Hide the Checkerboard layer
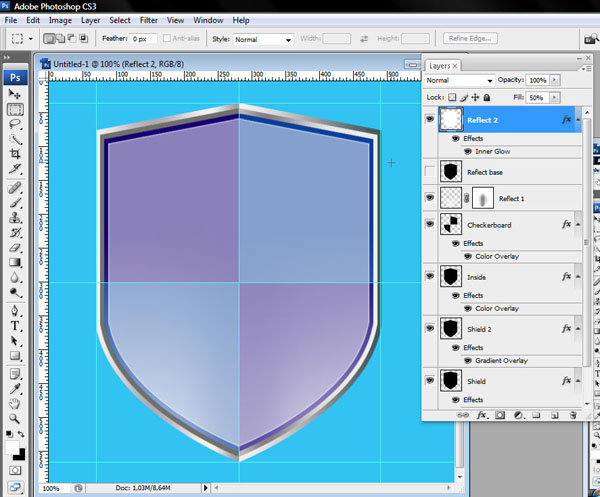The image size is (600, 497). 430,223
